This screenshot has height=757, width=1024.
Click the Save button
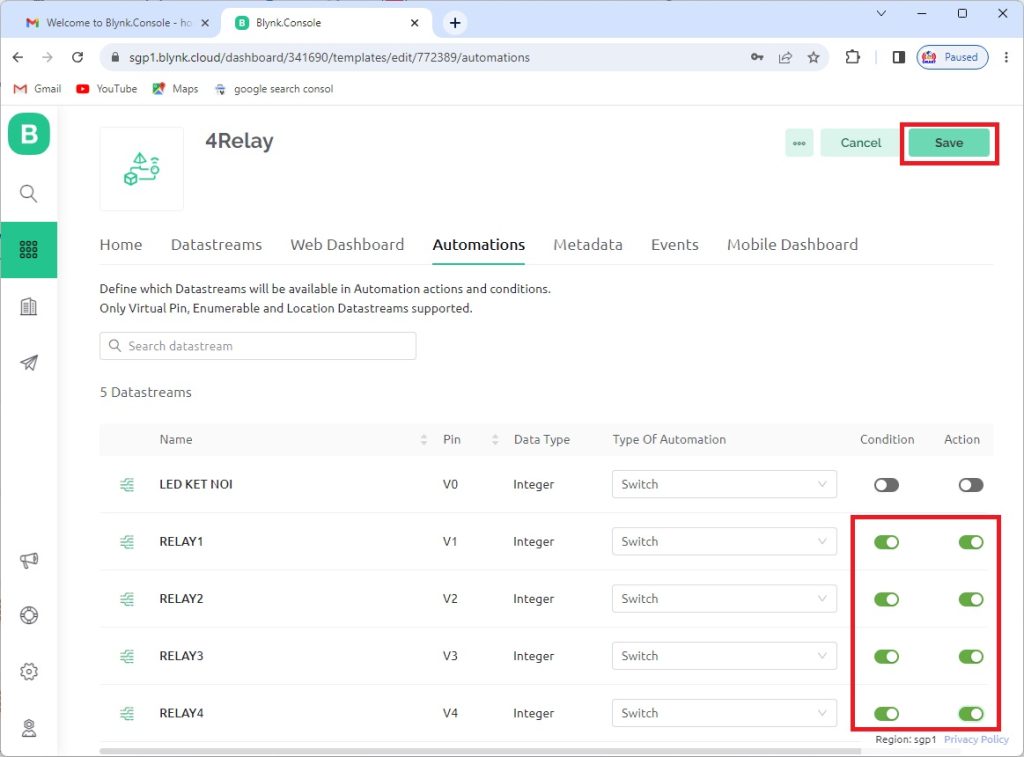coord(948,143)
